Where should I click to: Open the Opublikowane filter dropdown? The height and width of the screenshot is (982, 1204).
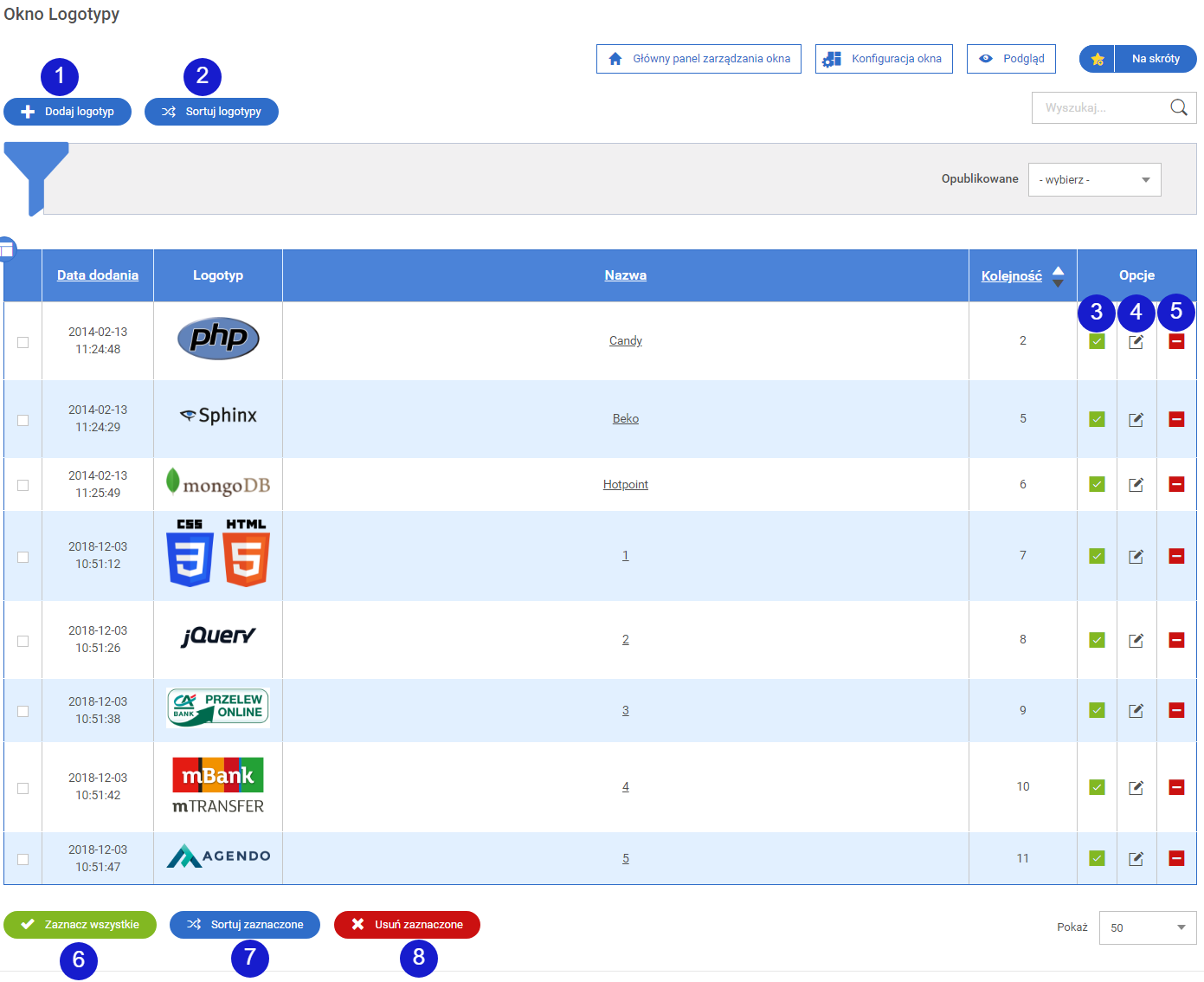click(1094, 180)
